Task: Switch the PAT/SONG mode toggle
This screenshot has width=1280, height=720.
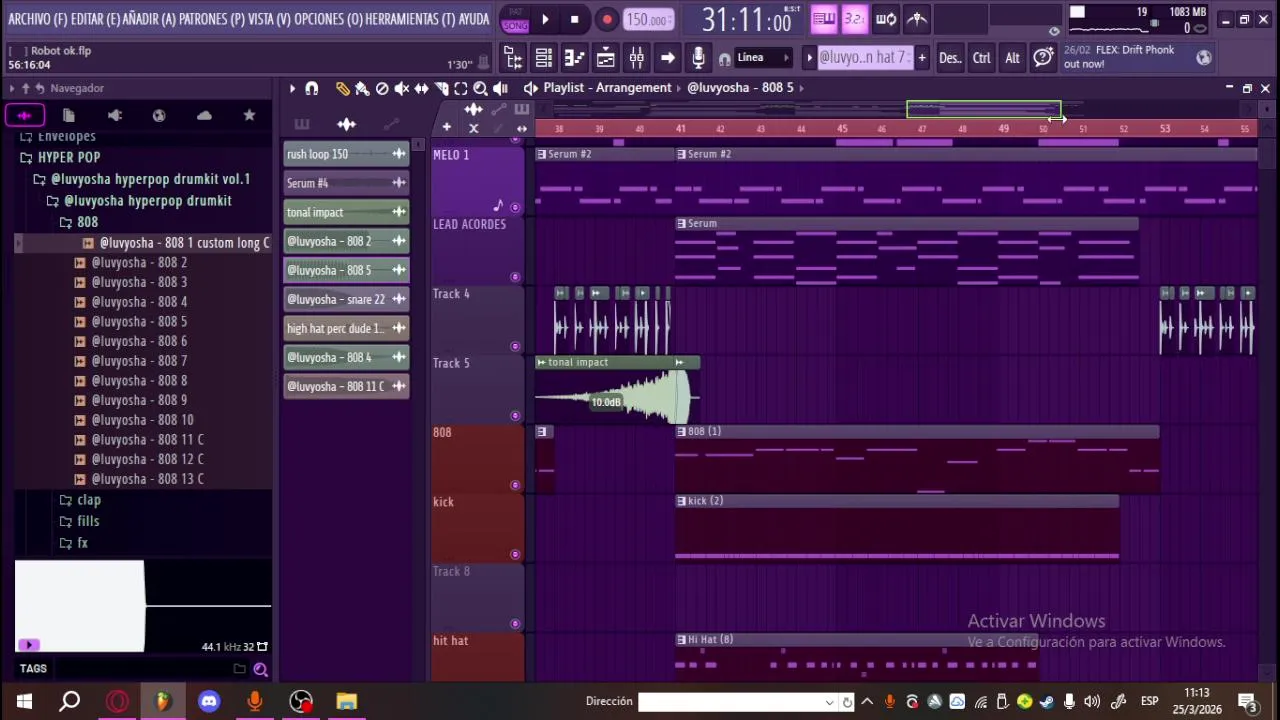Action: pos(515,19)
